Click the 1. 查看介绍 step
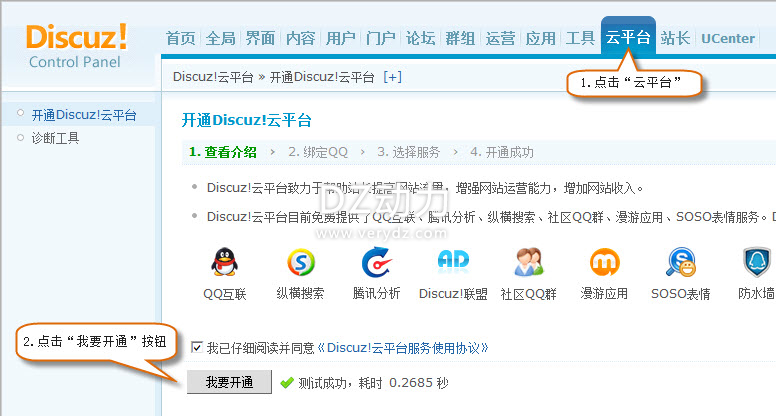 223,152
